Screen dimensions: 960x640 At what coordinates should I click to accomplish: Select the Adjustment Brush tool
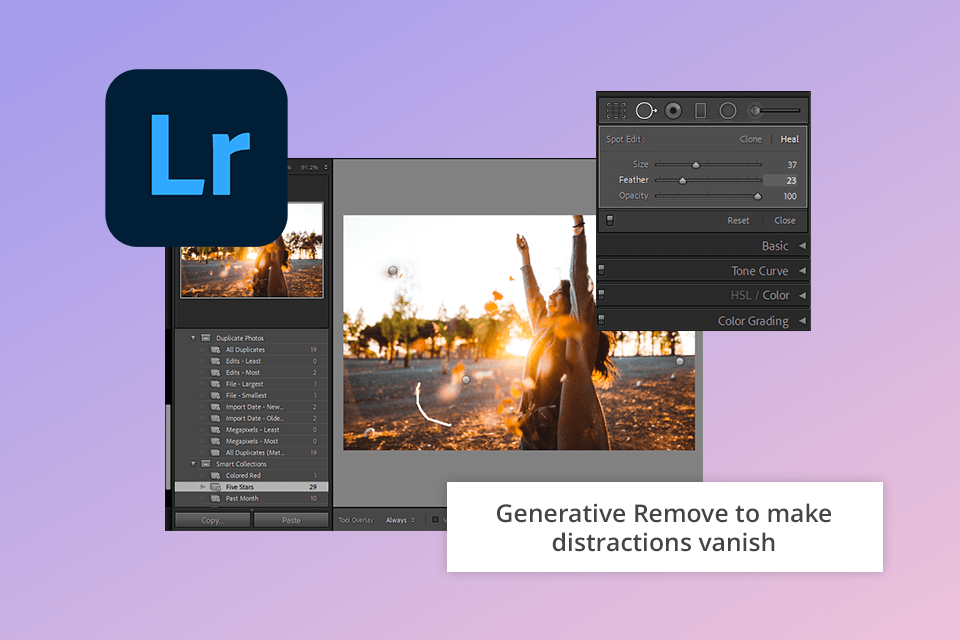[774, 110]
